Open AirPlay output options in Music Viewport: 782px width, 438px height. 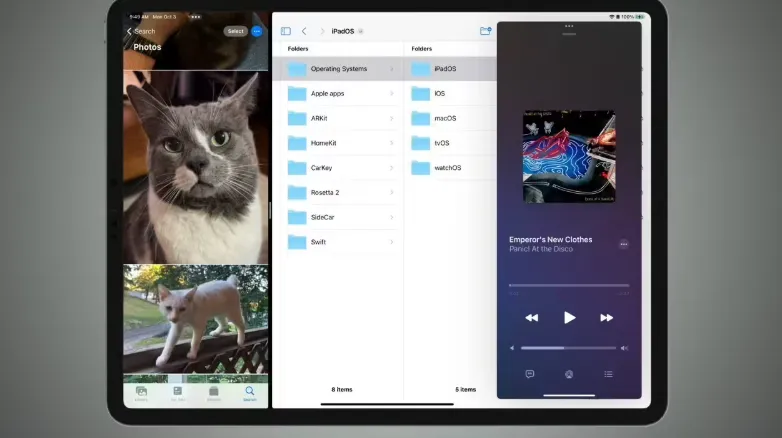pyautogui.click(x=569, y=374)
